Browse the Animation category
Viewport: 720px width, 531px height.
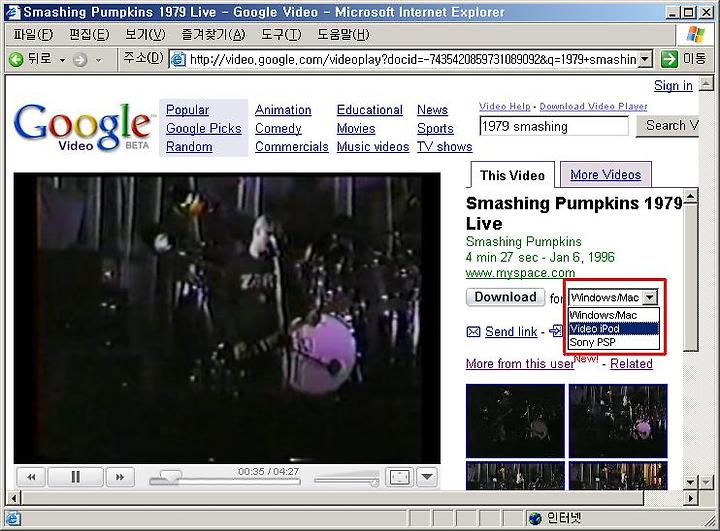[x=283, y=110]
